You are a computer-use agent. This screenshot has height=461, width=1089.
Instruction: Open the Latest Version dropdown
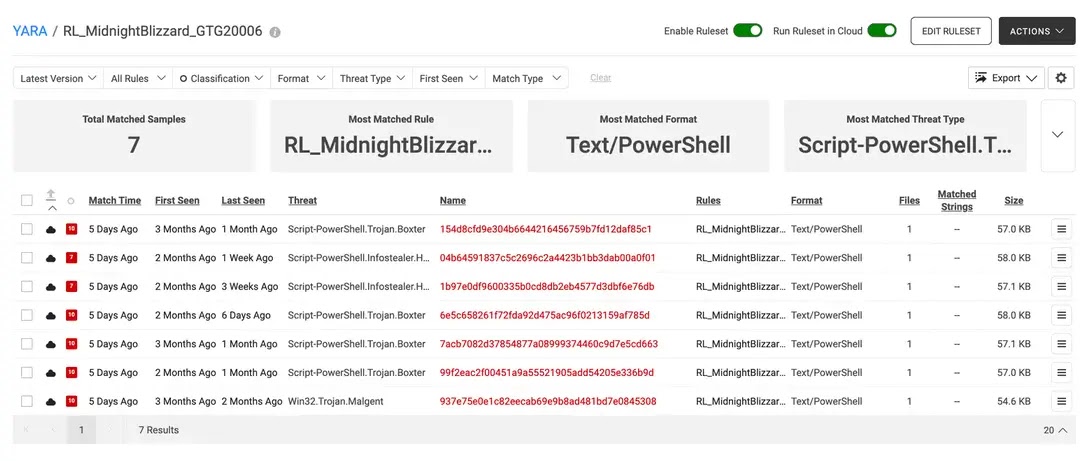(58, 78)
